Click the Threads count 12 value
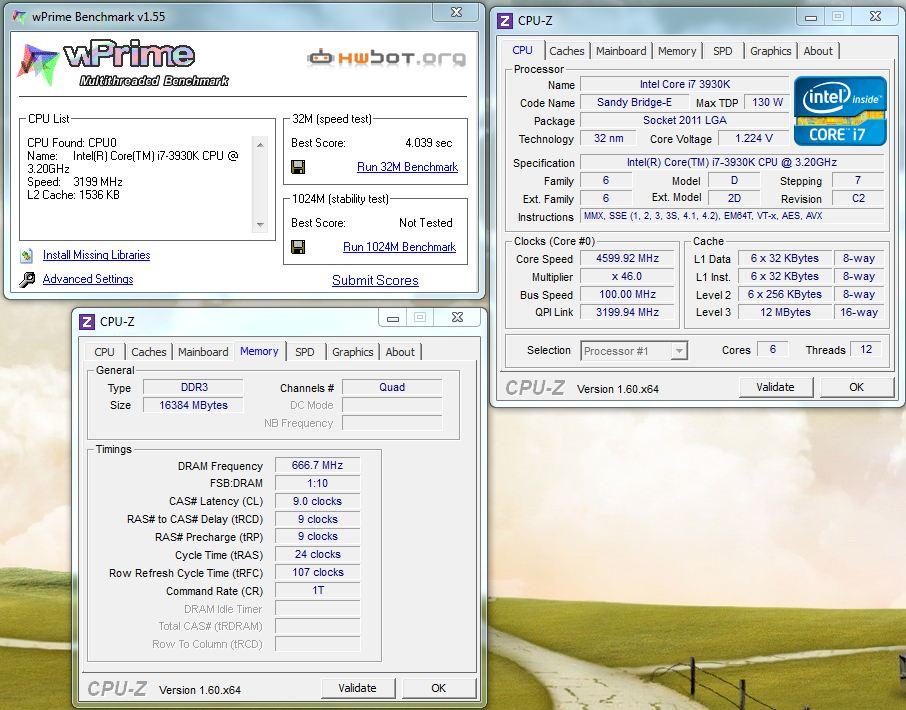Image resolution: width=906 pixels, height=710 pixels. (866, 350)
